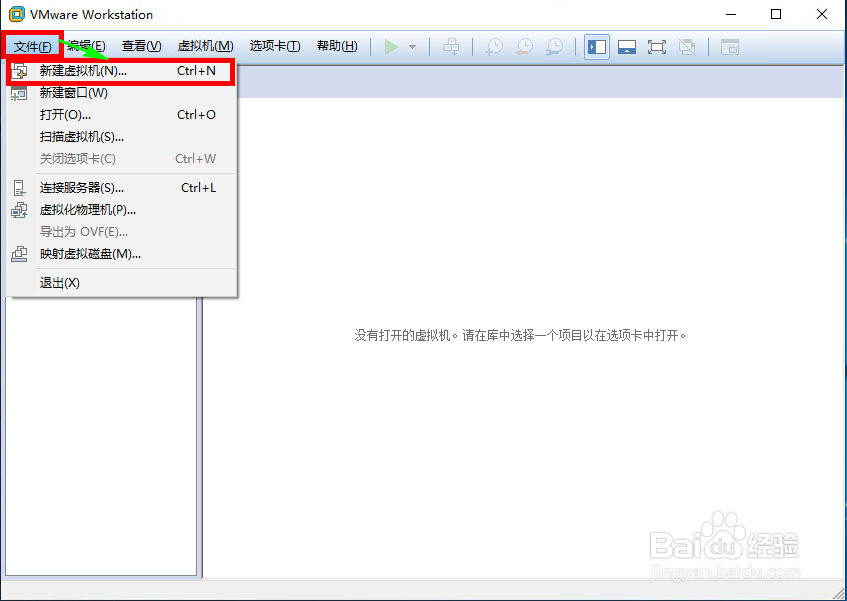The height and width of the screenshot is (601, 847).
Task: Click the VMware Workstation title bar icon
Action: (16, 14)
